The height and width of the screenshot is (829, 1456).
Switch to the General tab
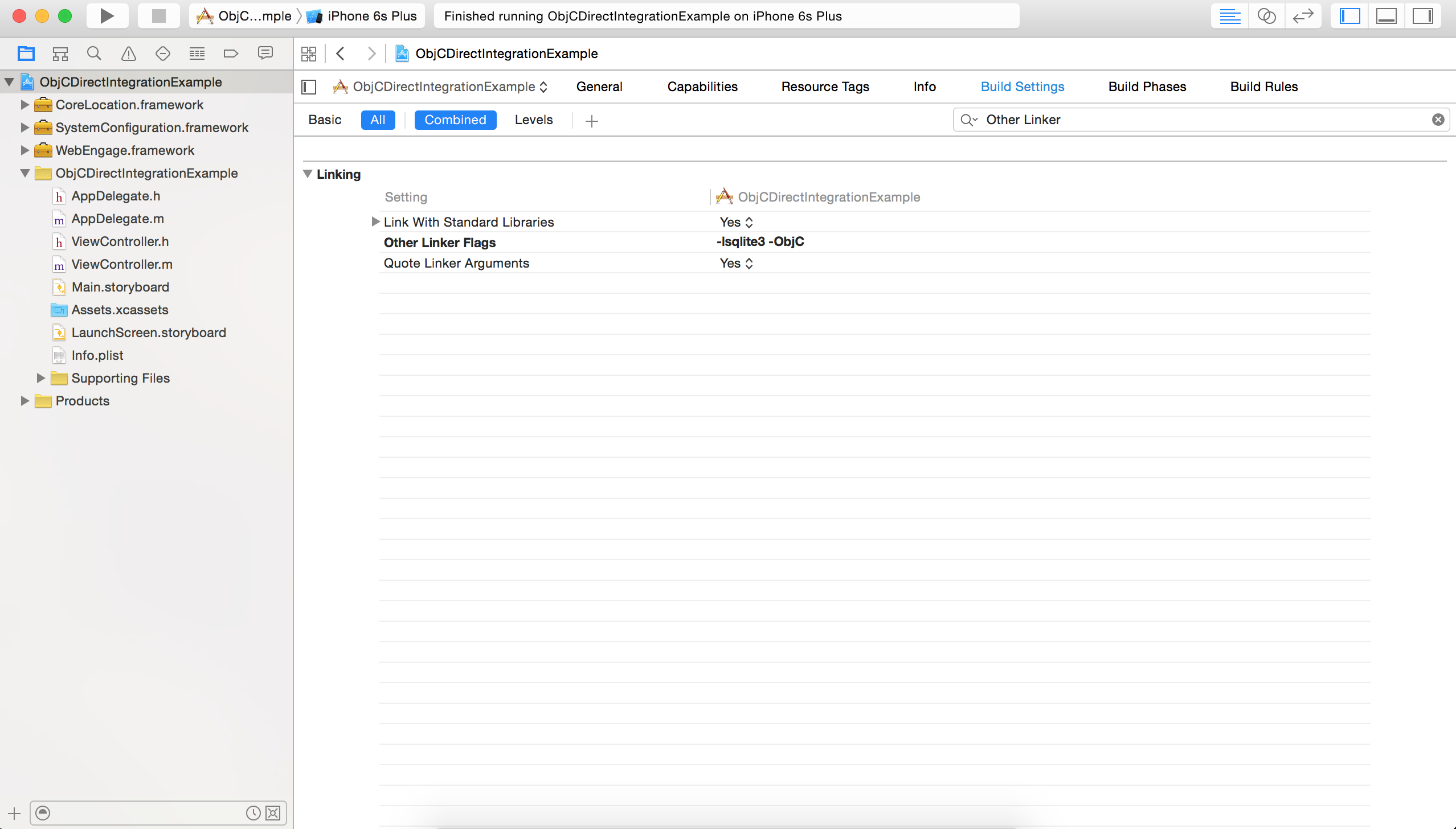click(599, 87)
